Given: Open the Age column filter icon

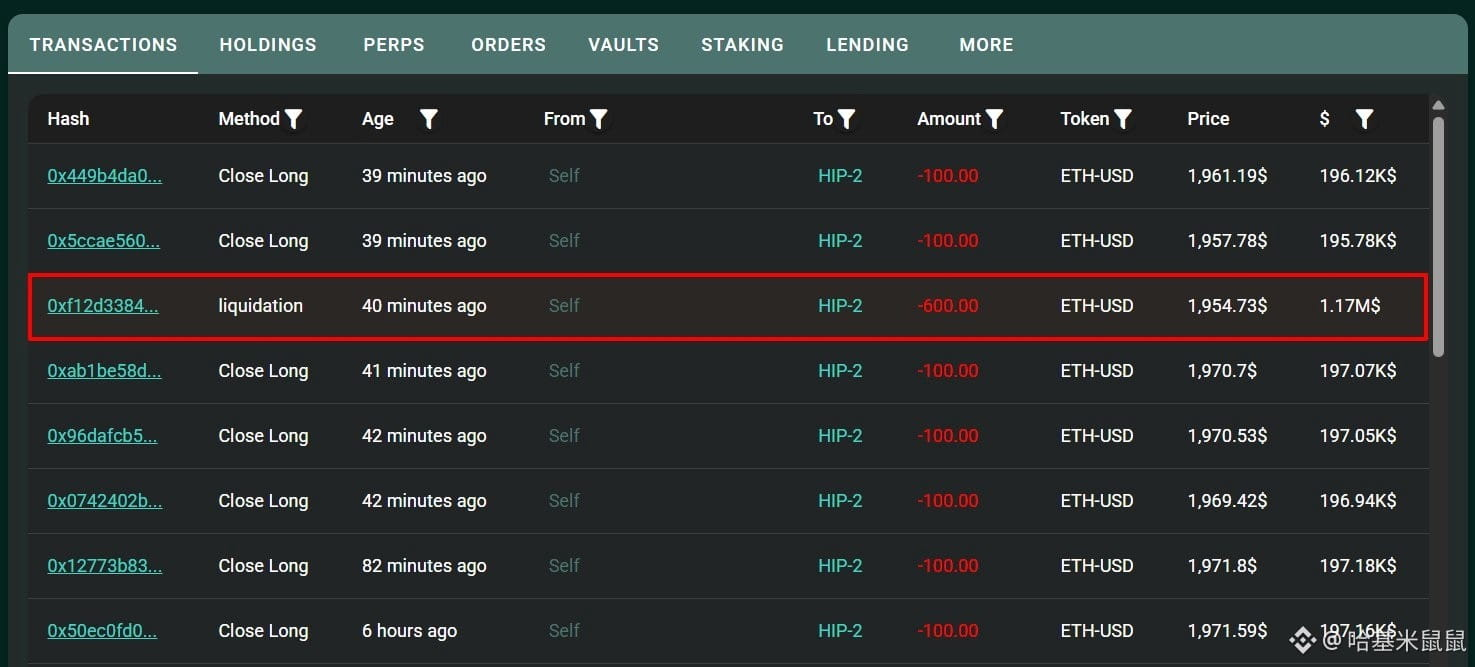Looking at the screenshot, I should (428, 119).
